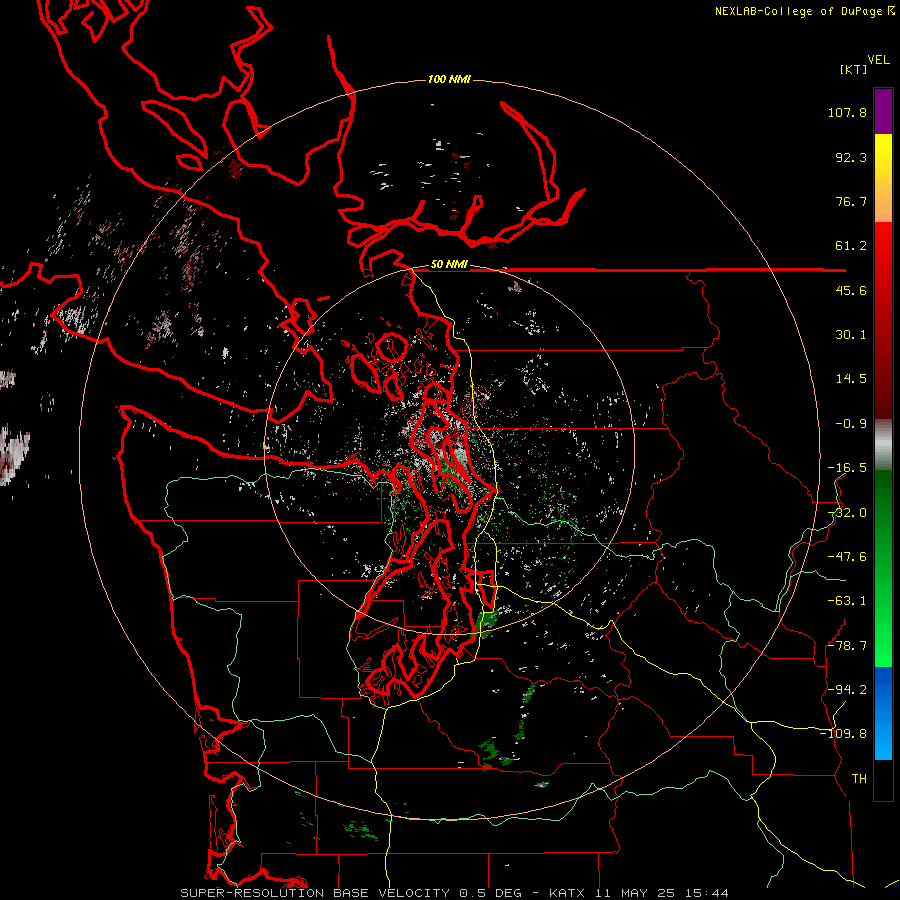This screenshot has width=900, height=900.
Task: Click the gray near-zero segment of color bar
Action: click(x=883, y=445)
